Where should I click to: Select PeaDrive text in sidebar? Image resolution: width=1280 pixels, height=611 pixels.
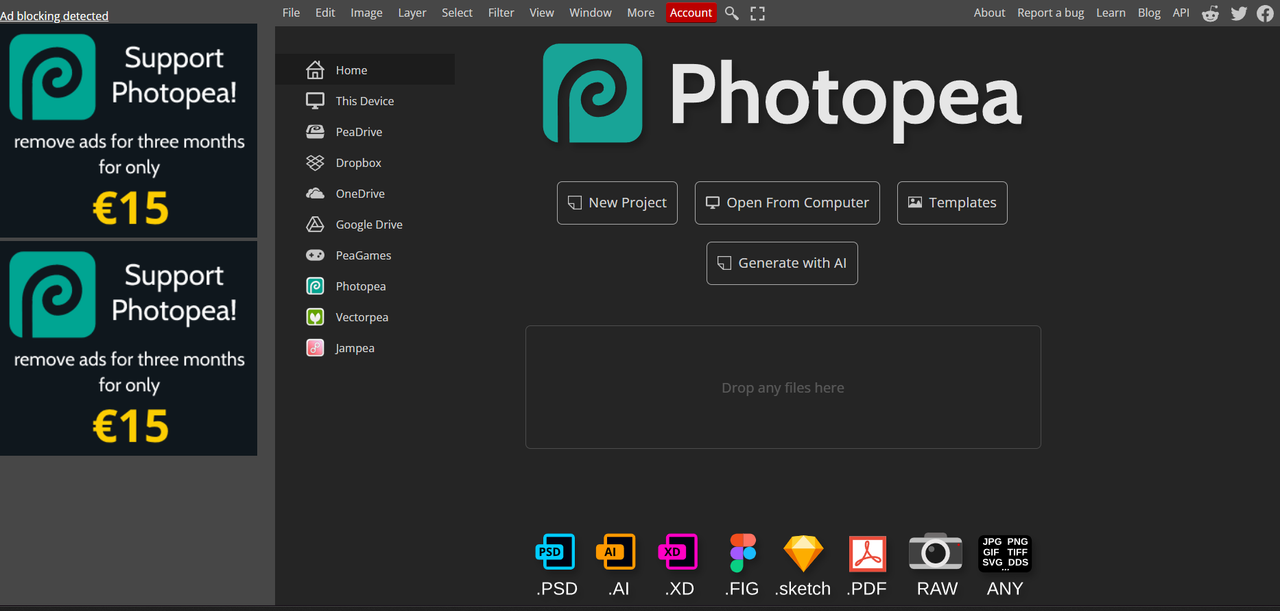359,132
